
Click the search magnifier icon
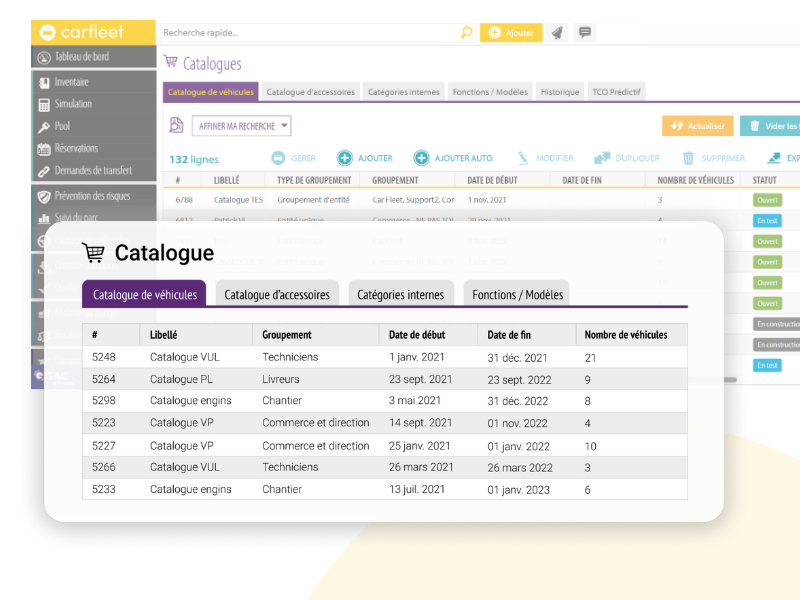point(466,33)
